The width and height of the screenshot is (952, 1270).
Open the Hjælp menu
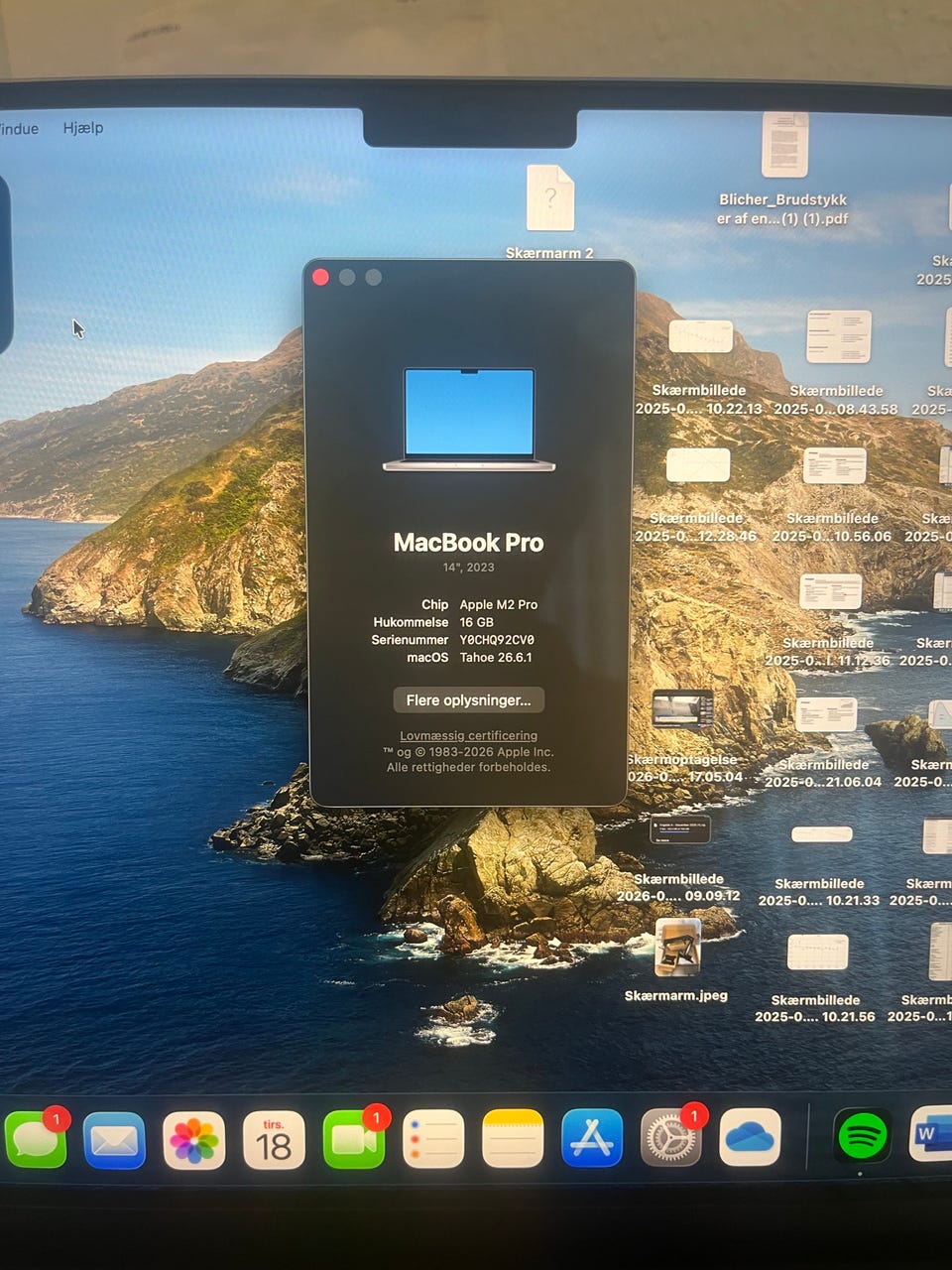click(83, 128)
